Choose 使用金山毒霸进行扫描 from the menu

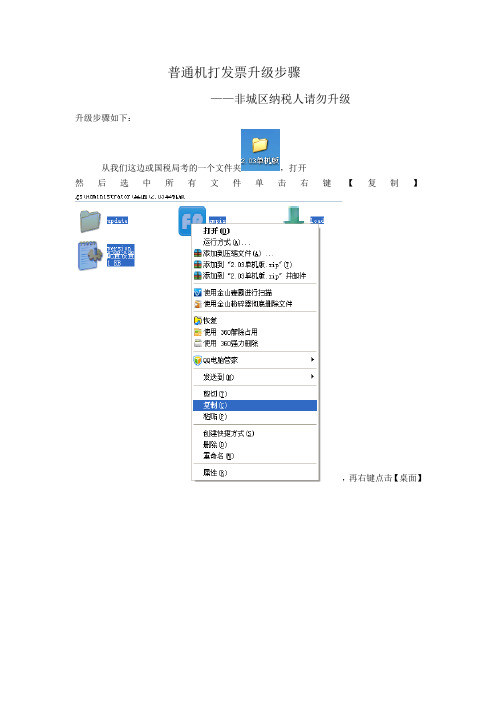(255, 292)
